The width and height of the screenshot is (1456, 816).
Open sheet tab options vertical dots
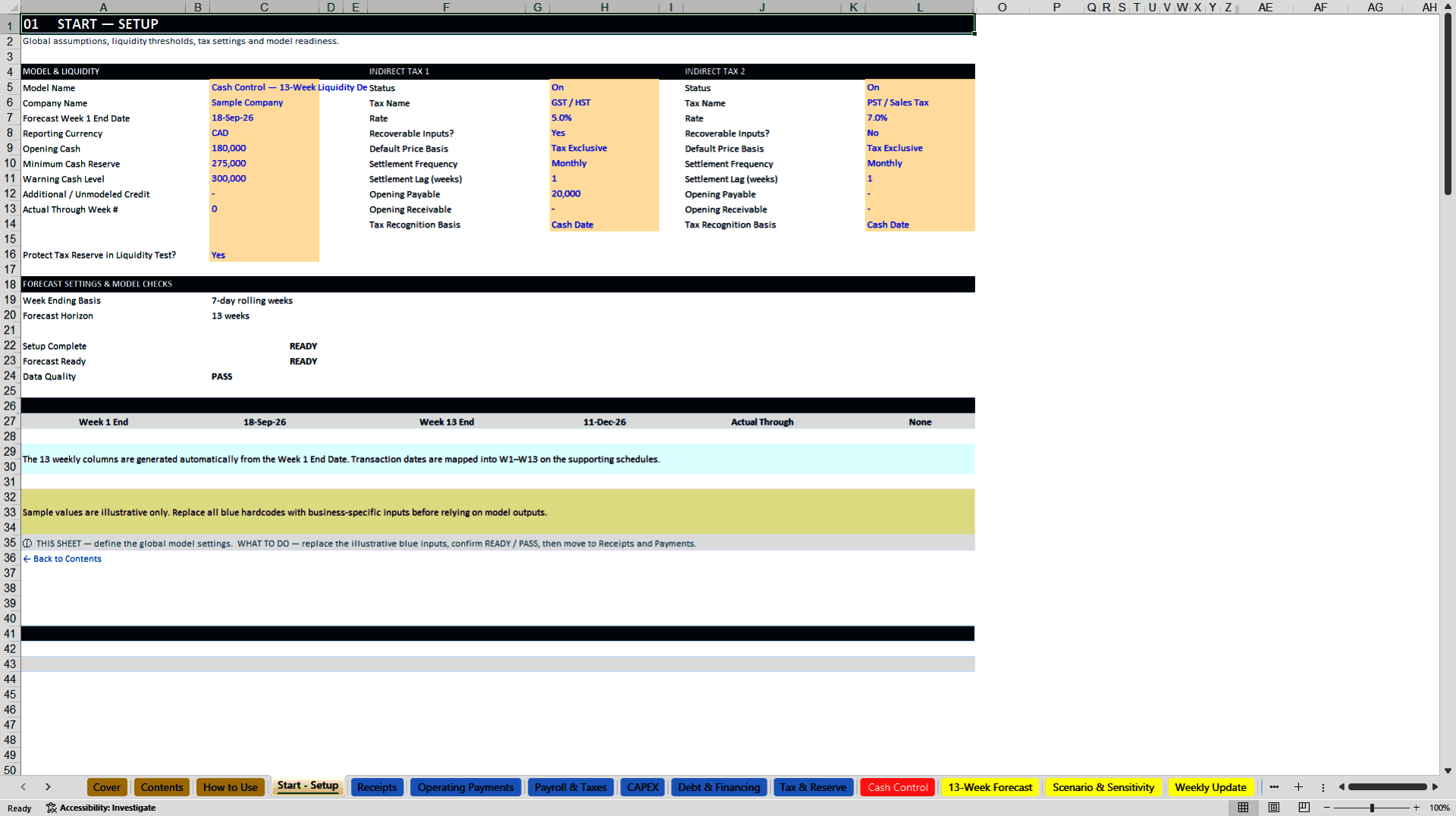[1323, 787]
